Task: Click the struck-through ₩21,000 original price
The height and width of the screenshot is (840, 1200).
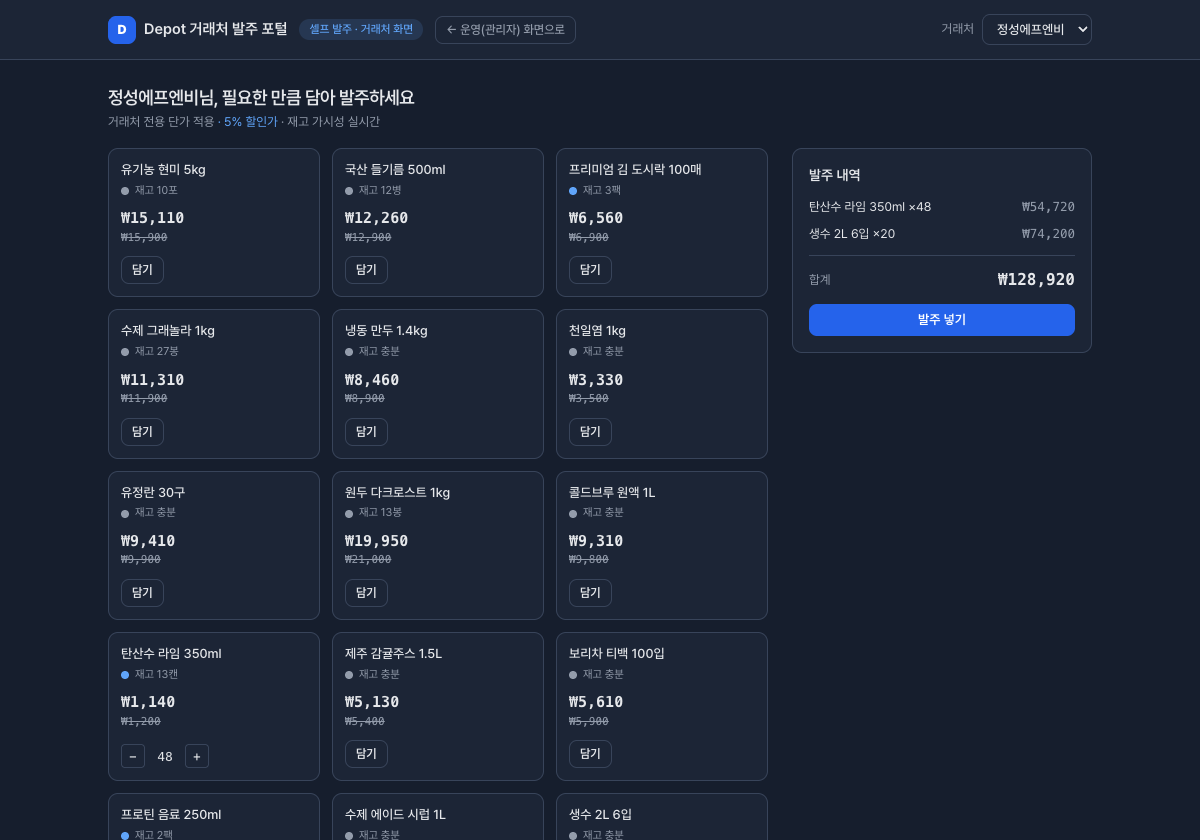Action: (368, 560)
